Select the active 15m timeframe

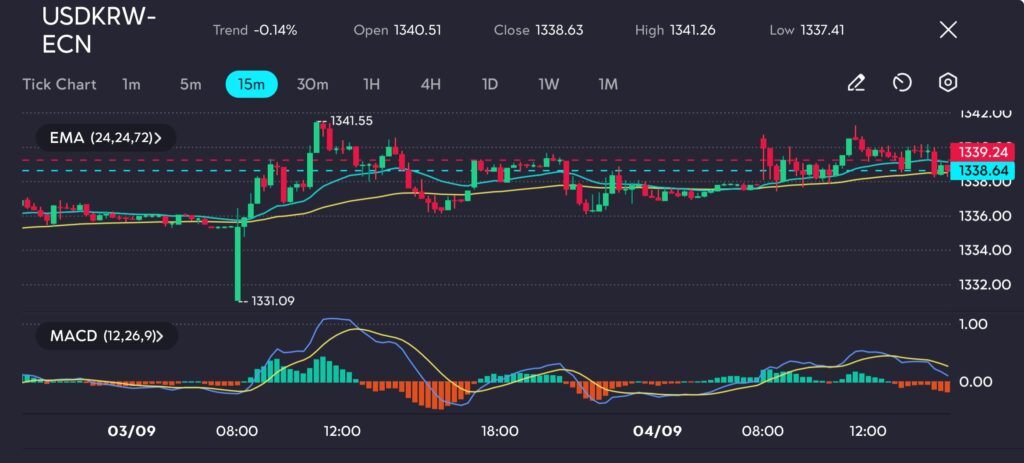coord(251,84)
